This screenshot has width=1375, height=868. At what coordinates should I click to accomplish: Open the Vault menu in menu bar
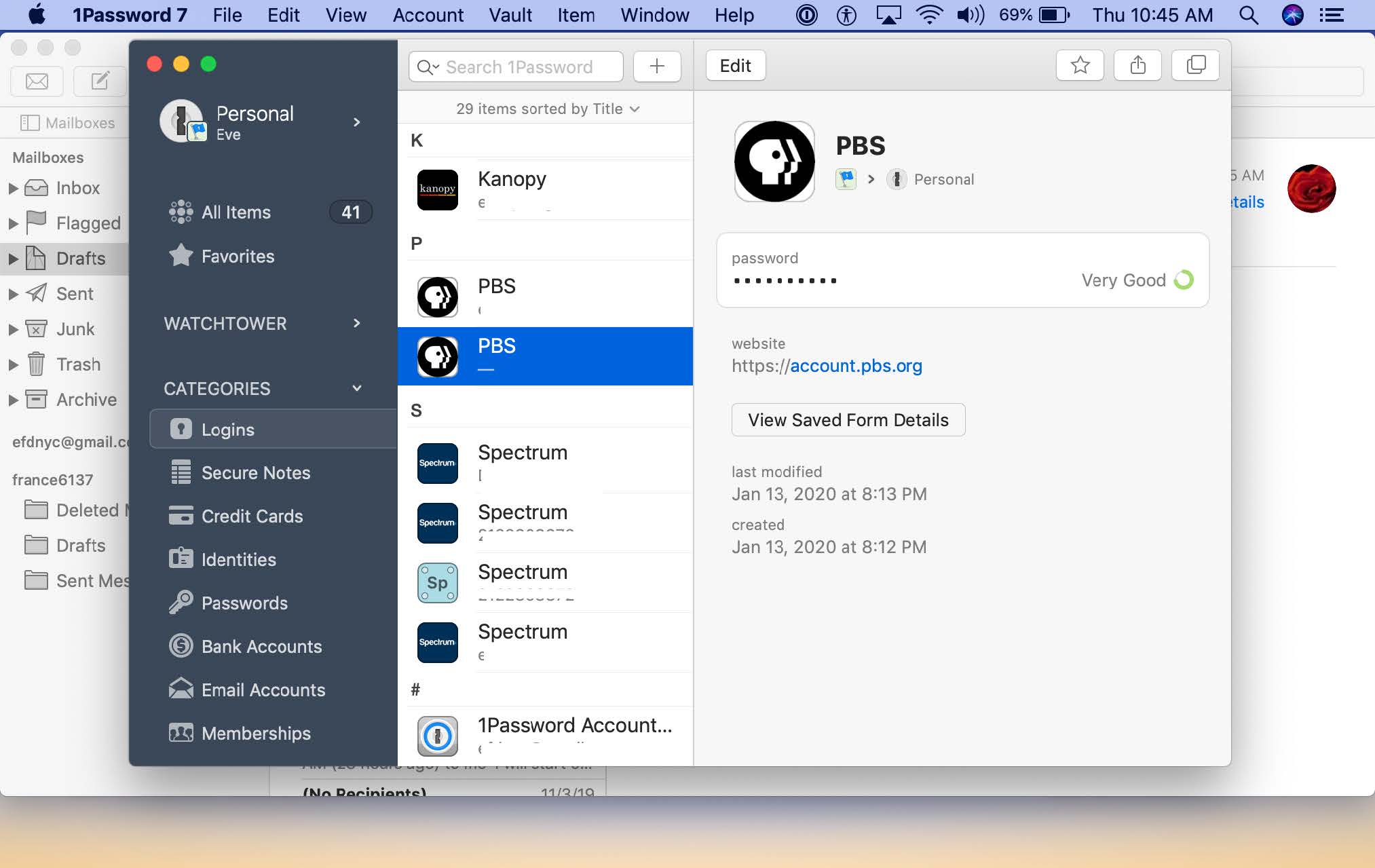click(509, 14)
